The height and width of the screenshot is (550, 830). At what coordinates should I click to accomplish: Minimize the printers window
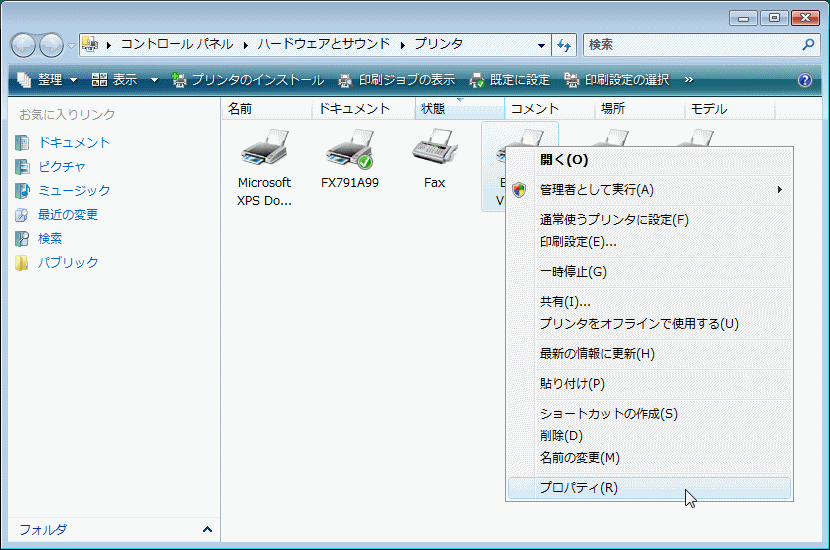tap(743, 19)
